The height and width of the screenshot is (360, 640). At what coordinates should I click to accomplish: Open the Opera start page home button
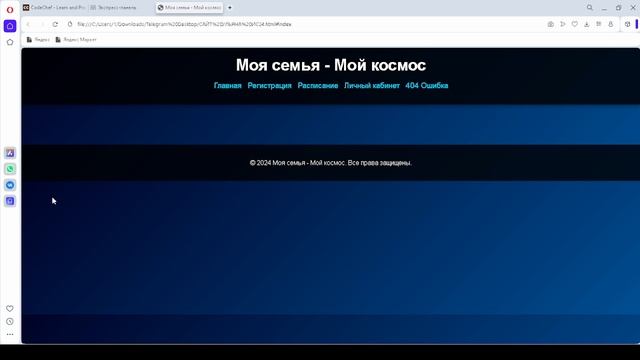[x=10, y=26]
